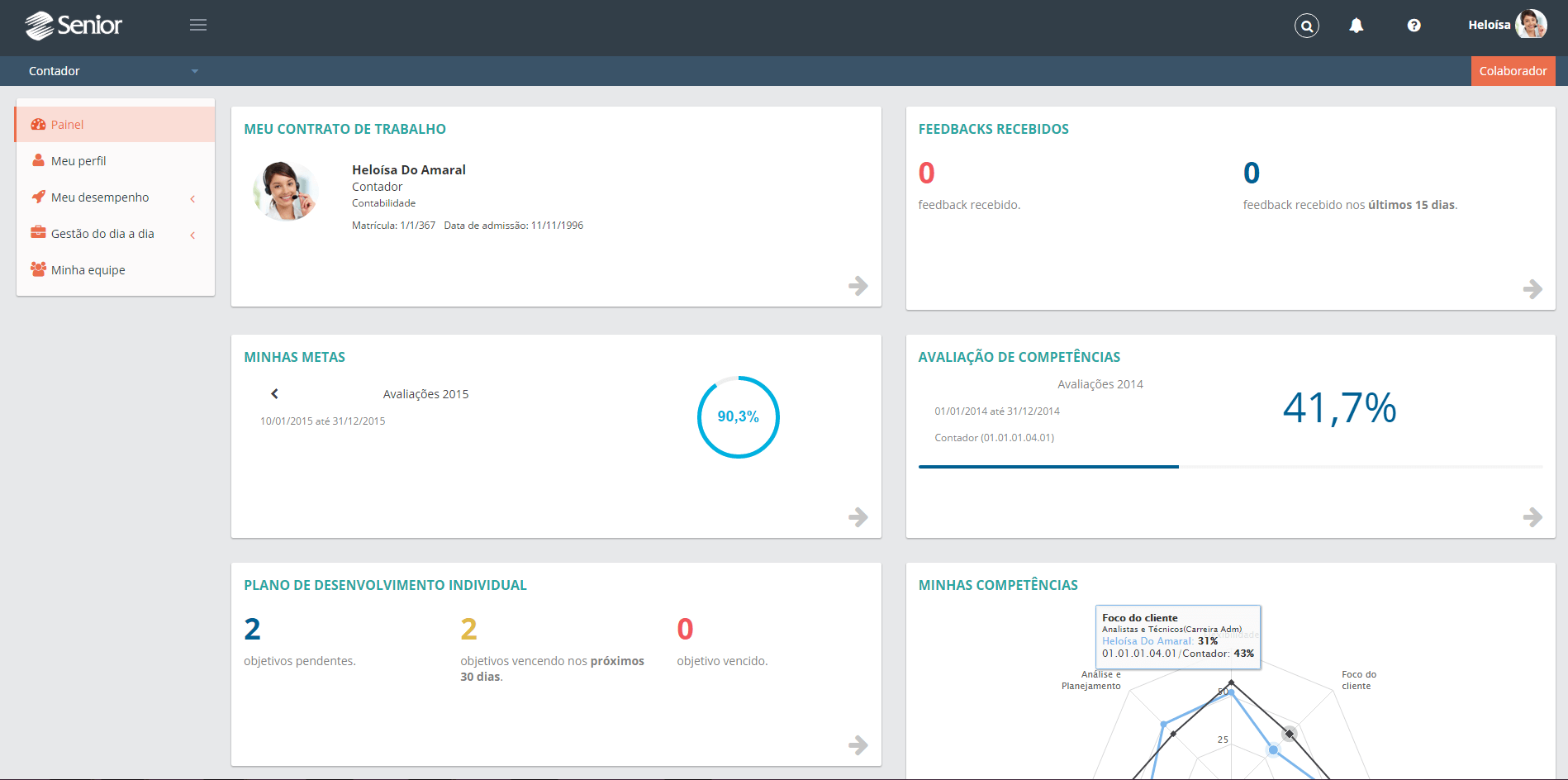Click the FEEDBACKS RECEBIDOS title
1568x780 pixels.
(x=994, y=129)
